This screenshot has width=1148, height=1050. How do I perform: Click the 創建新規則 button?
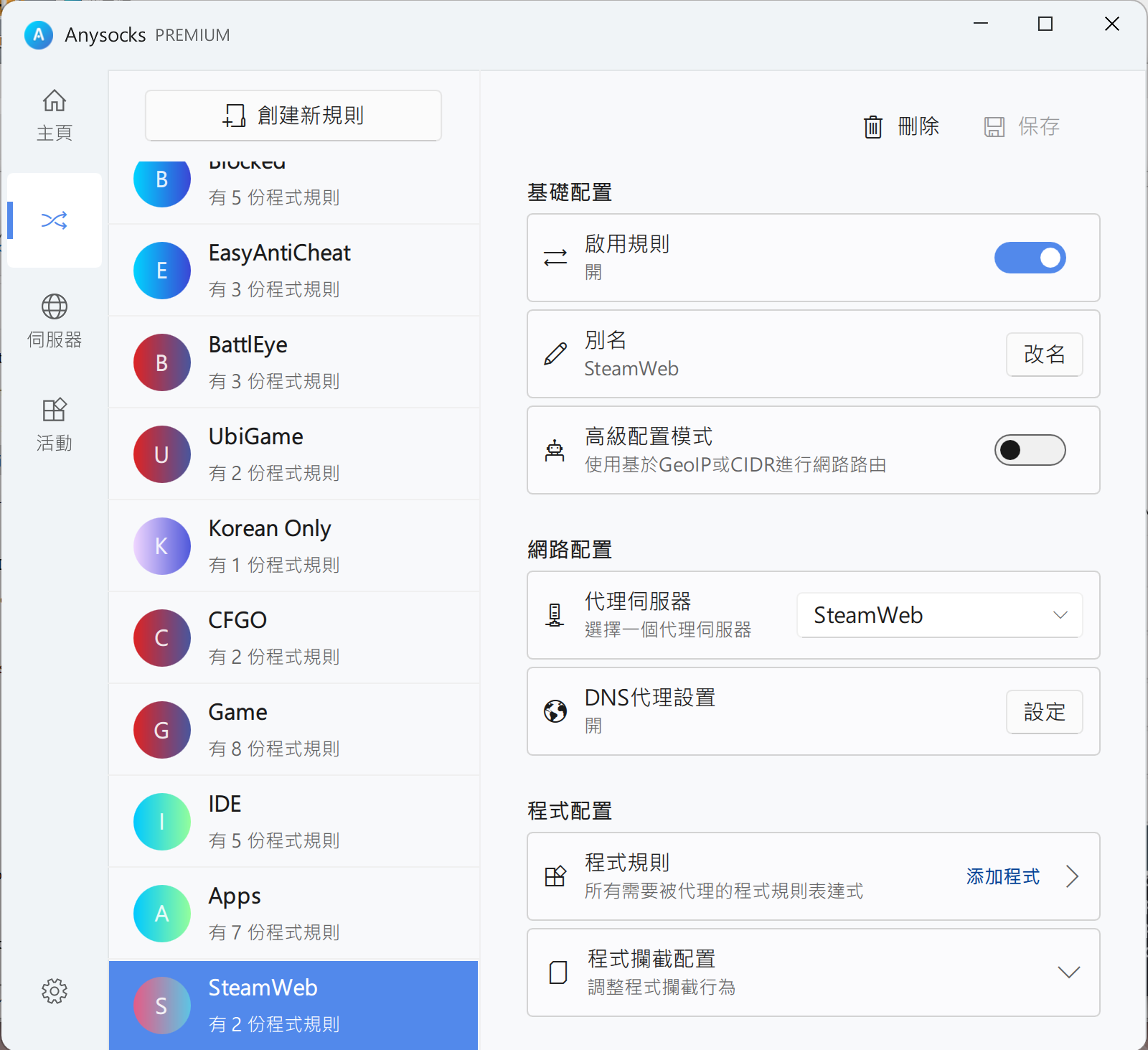[293, 116]
